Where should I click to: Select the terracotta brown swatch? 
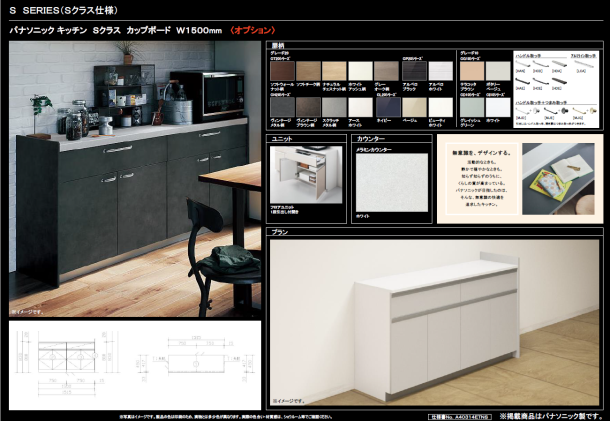tap(472, 71)
